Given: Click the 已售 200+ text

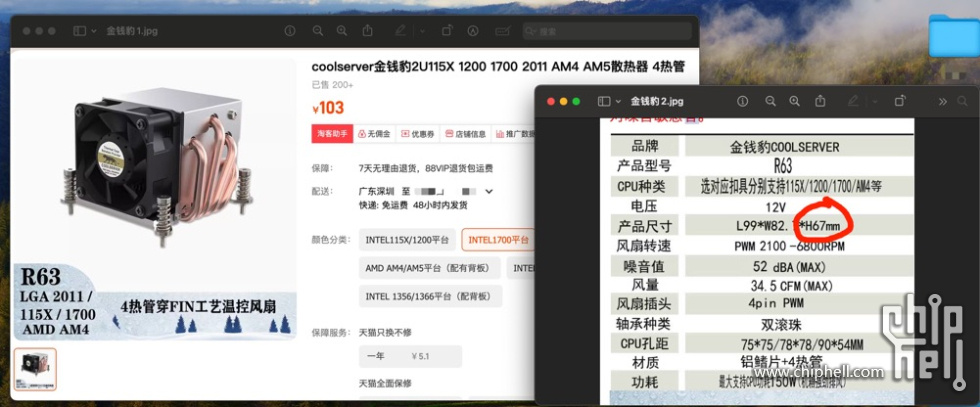Looking at the screenshot, I should click(x=332, y=85).
